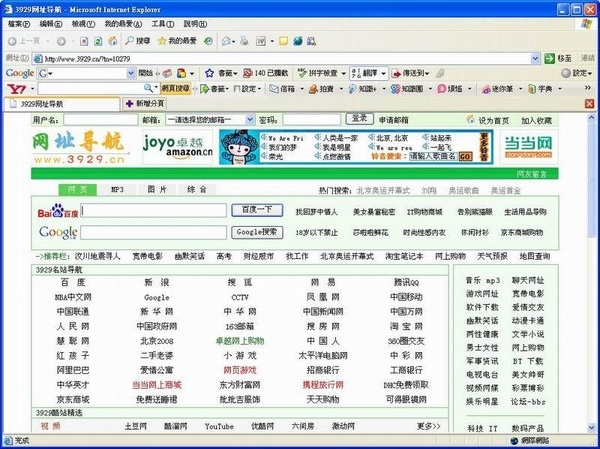This screenshot has width=600, height=449.
Task: Click the 当当网 banner logo
Action: [x=528, y=147]
